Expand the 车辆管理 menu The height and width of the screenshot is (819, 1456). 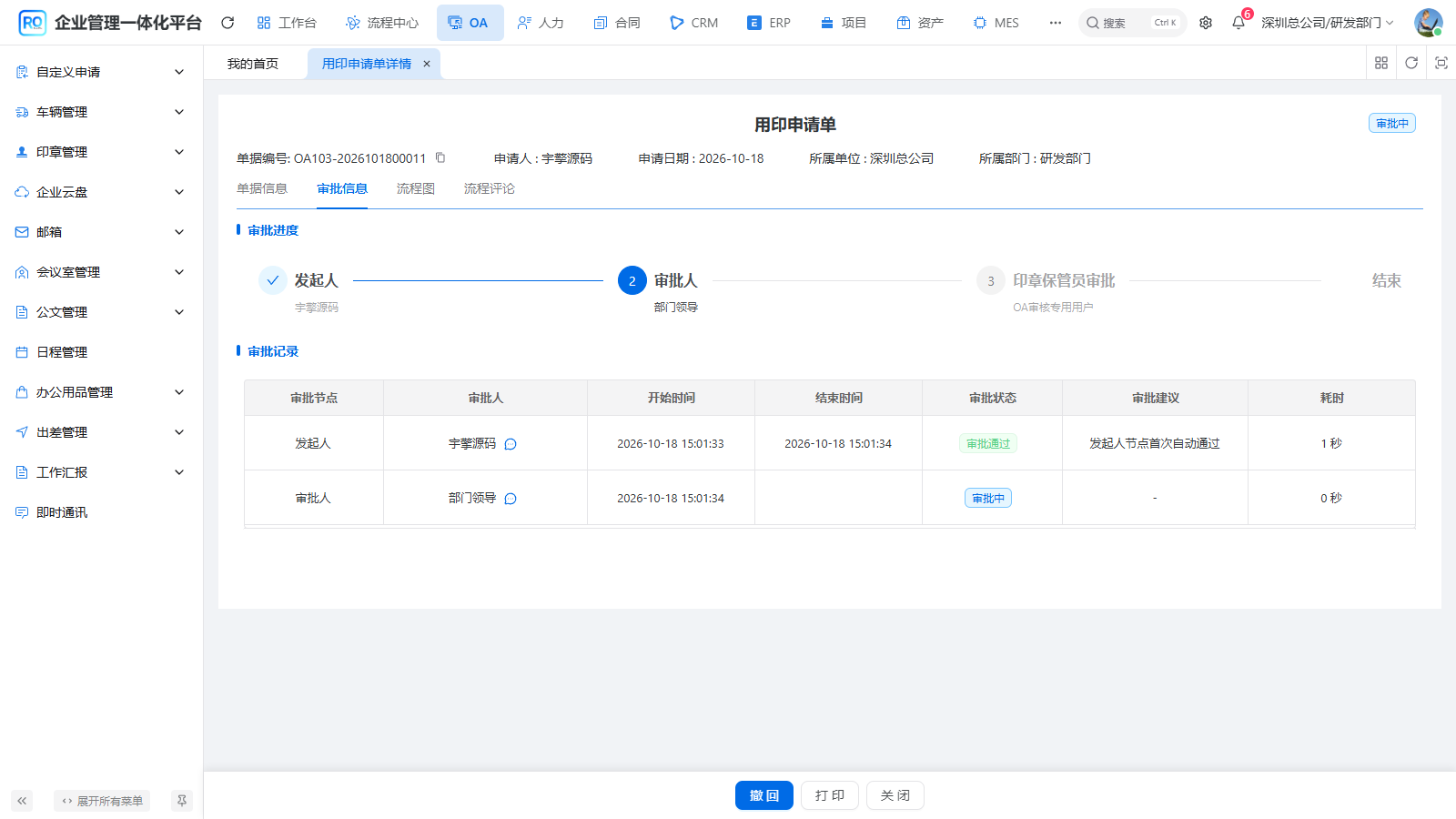click(101, 112)
